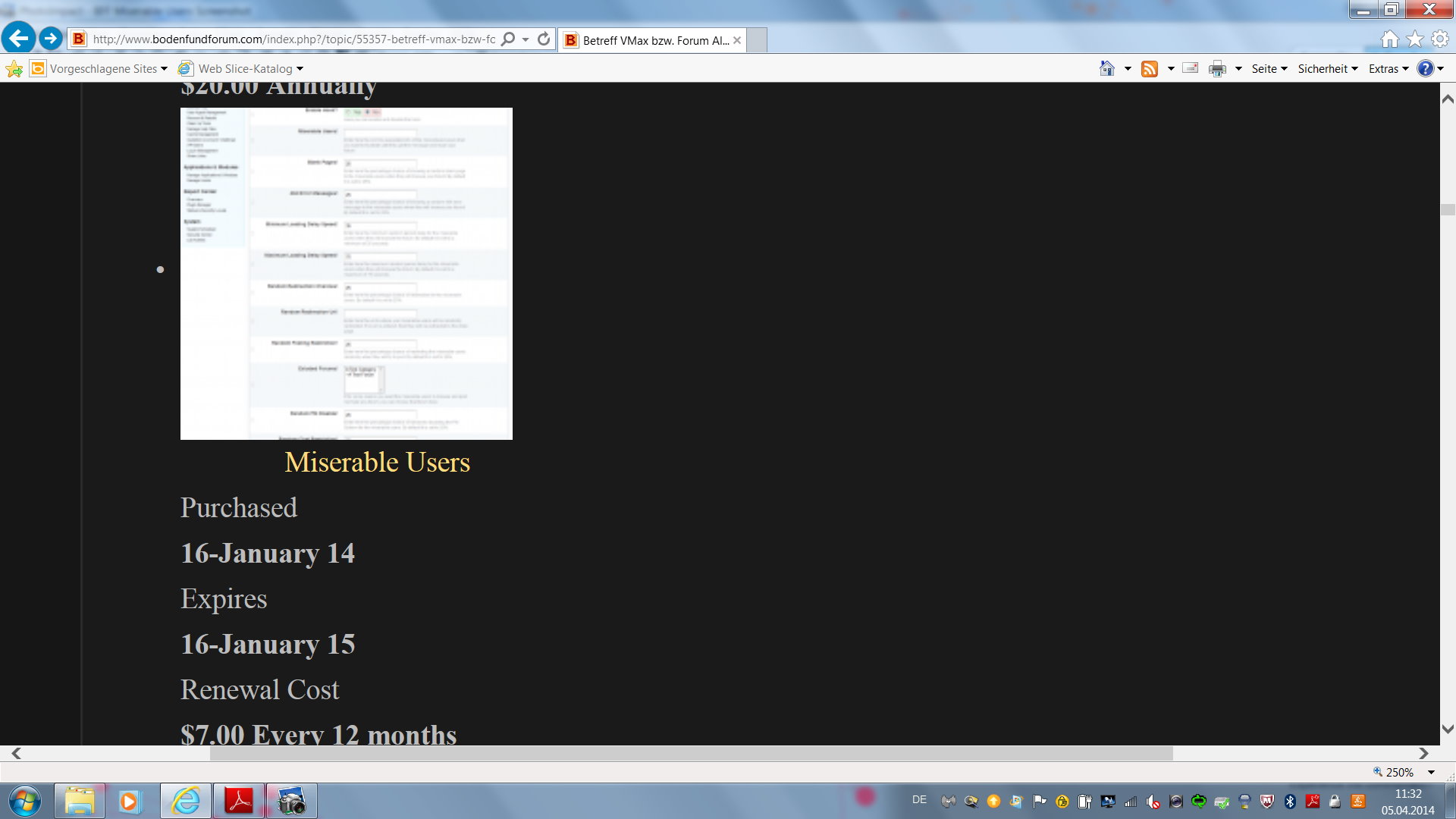Screen dimensions: 1456x819
Task: Open the zoom level 250% dropdown arrow
Action: [1431, 773]
